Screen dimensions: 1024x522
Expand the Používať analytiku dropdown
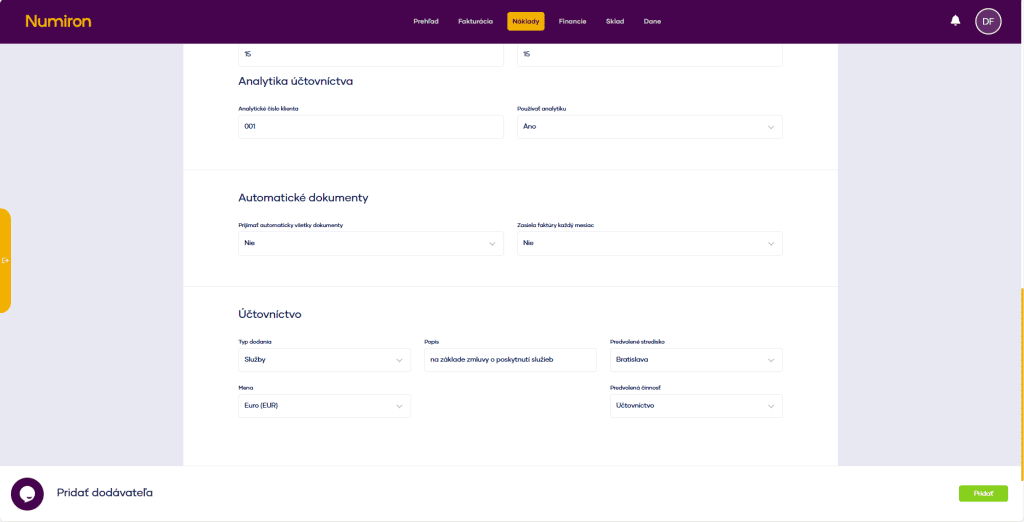click(x=649, y=127)
